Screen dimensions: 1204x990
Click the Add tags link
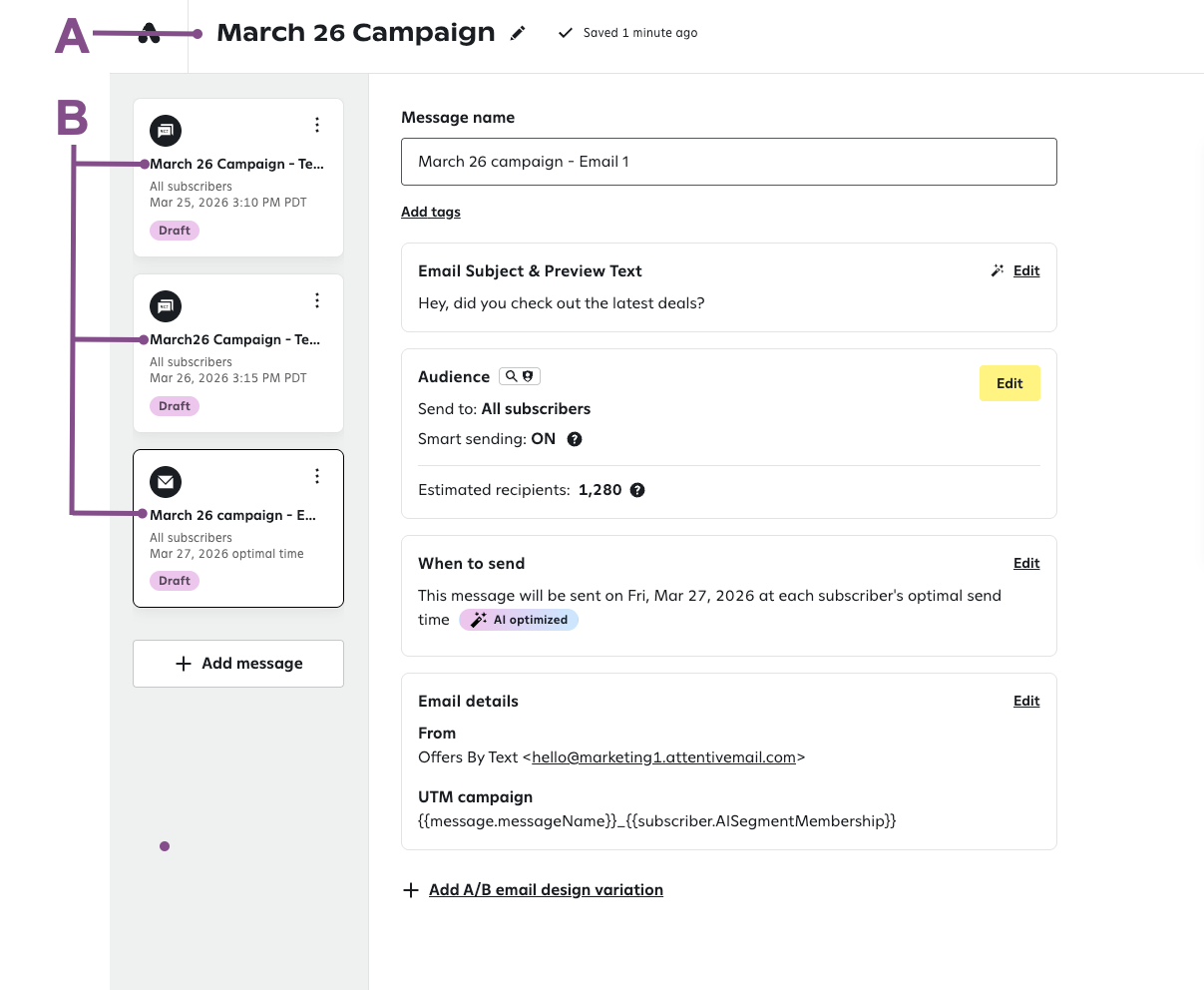[x=431, y=212]
